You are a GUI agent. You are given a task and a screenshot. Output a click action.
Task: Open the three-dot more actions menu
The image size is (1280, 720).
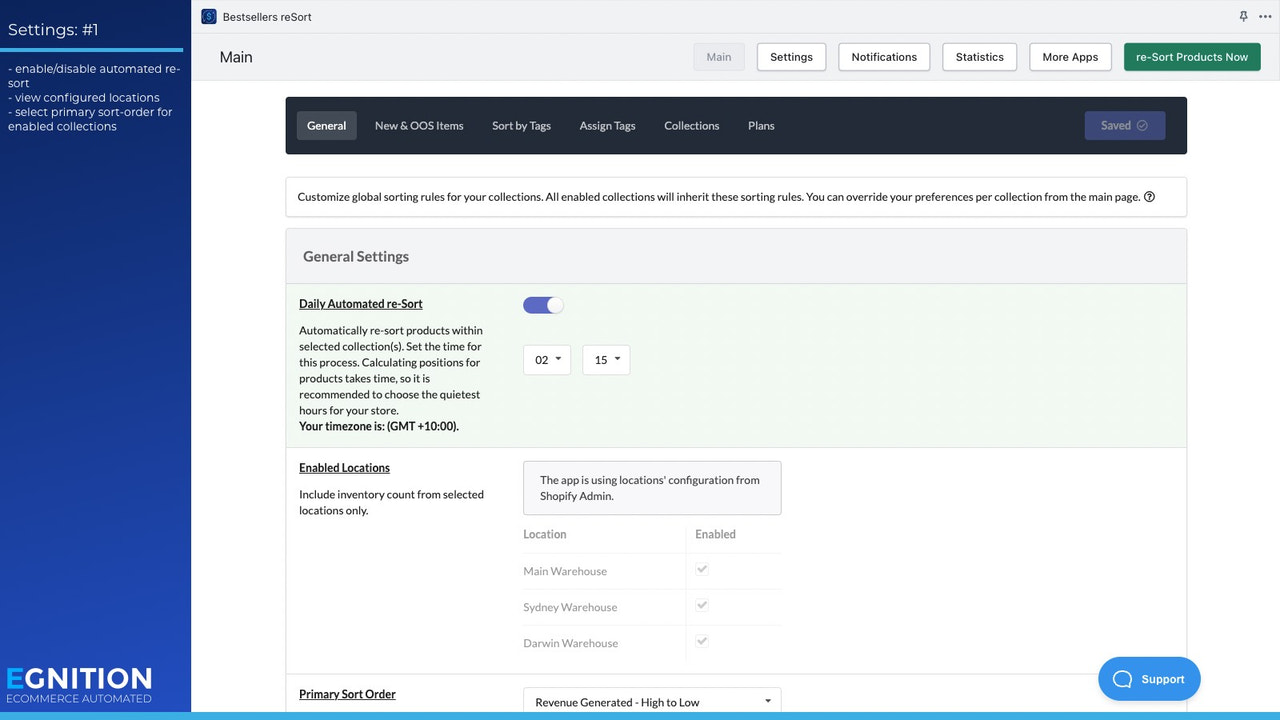point(1265,16)
